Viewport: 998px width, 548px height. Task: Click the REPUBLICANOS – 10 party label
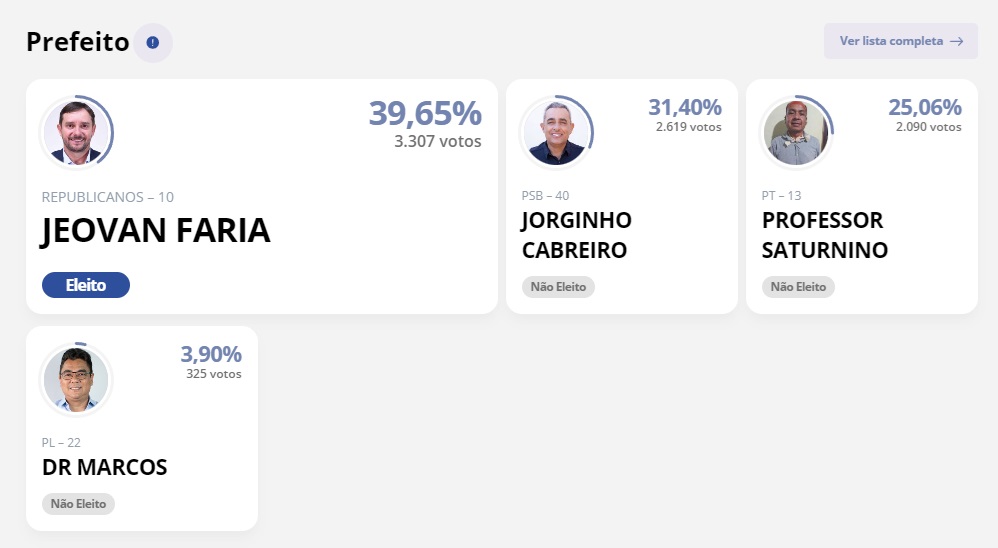click(108, 197)
